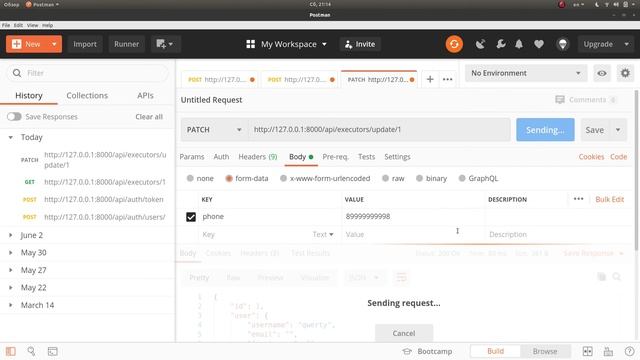Open the help question mark icon
Viewport: 640px width, 360px height.
(629, 351)
